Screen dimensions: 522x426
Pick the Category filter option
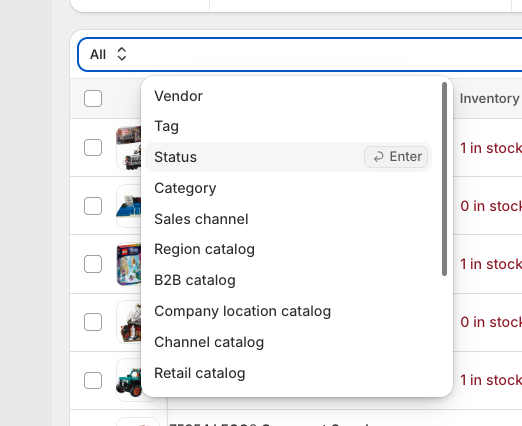pyautogui.click(x=288, y=188)
